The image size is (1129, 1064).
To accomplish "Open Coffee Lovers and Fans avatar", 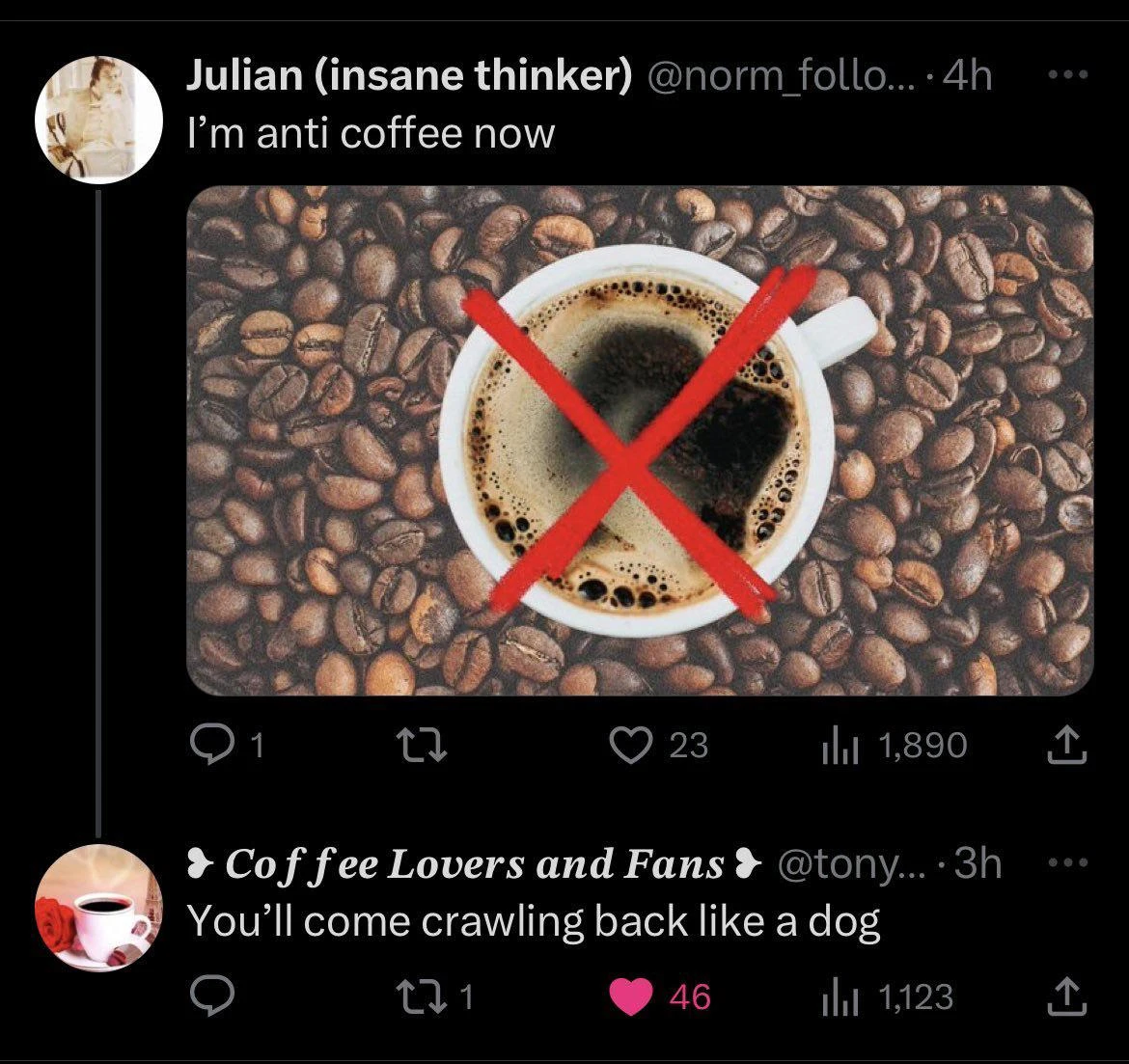I will [97, 909].
